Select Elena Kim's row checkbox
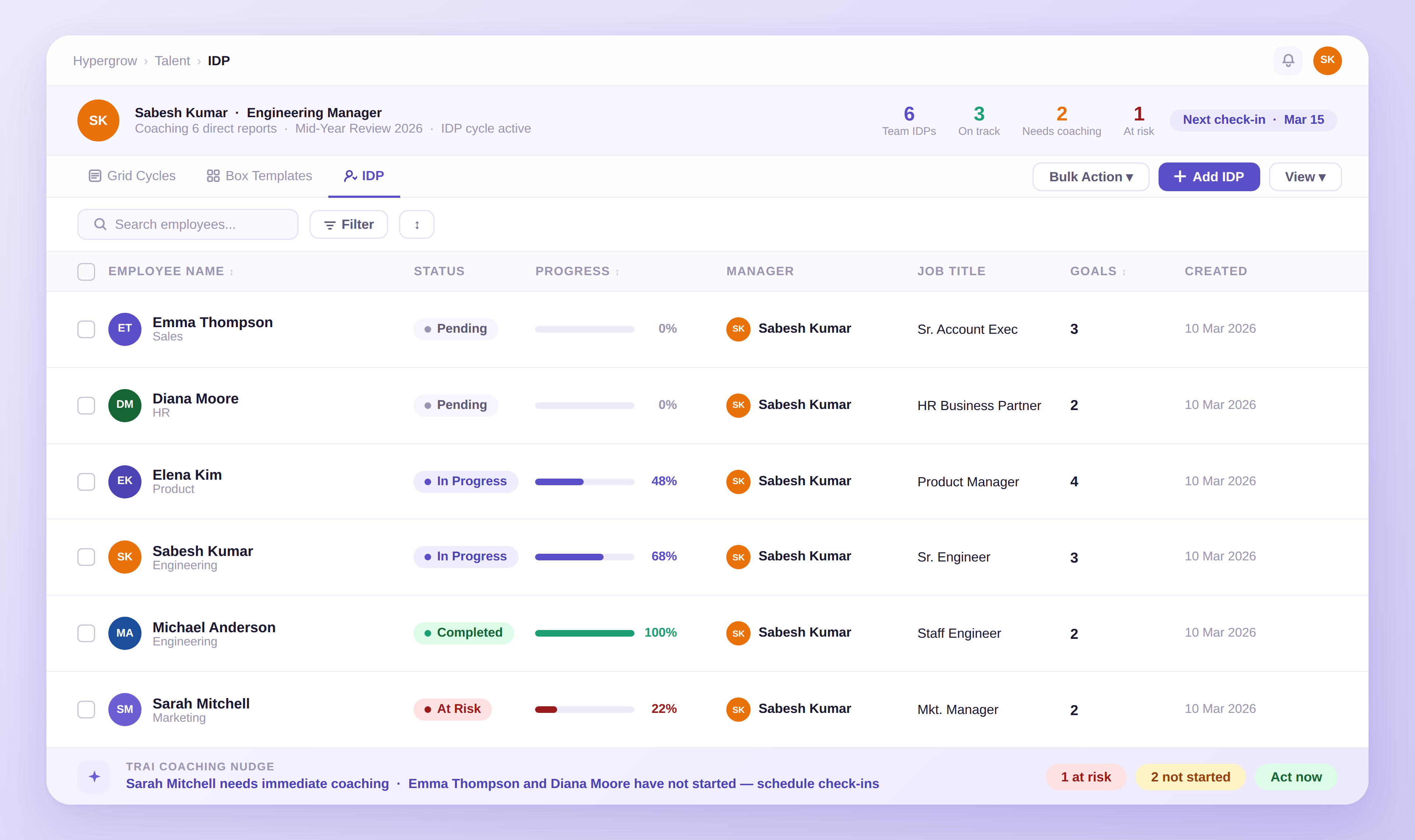Screen dimensions: 1415x840 pyautogui.click(x=86, y=482)
